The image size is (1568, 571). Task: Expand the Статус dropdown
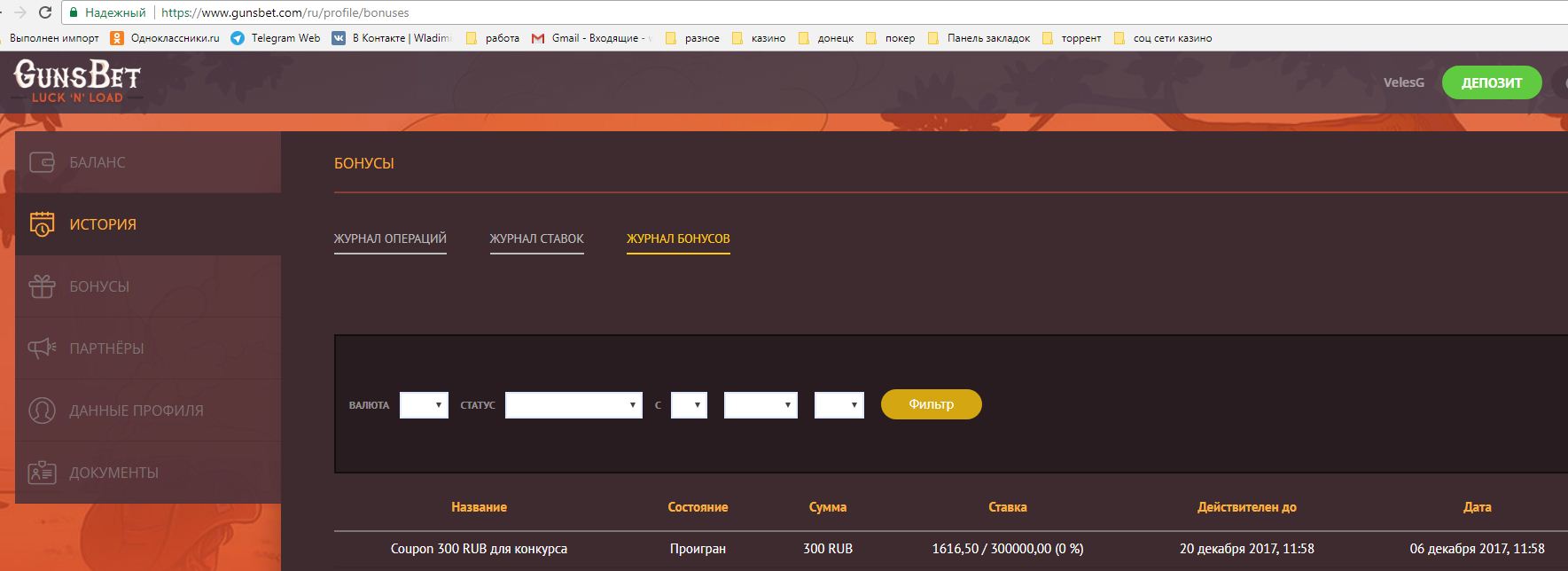point(573,405)
